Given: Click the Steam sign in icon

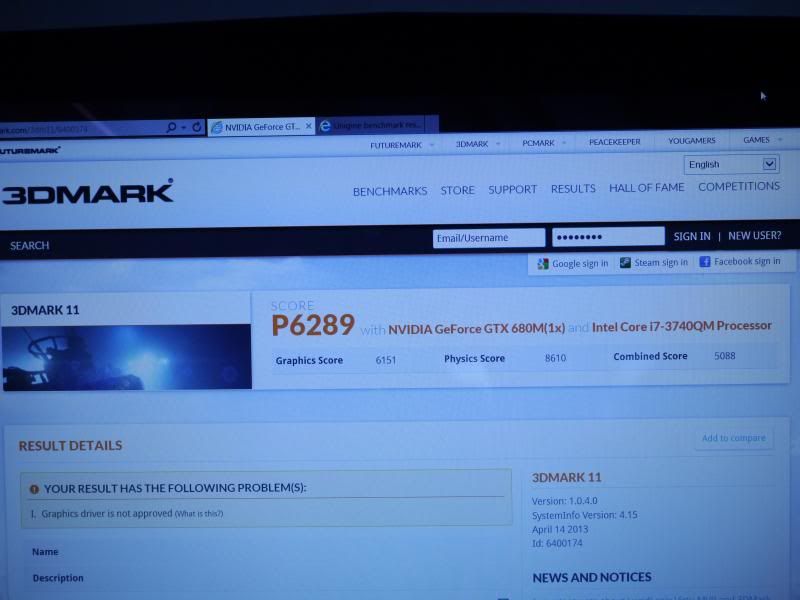Looking at the screenshot, I should [x=625, y=262].
